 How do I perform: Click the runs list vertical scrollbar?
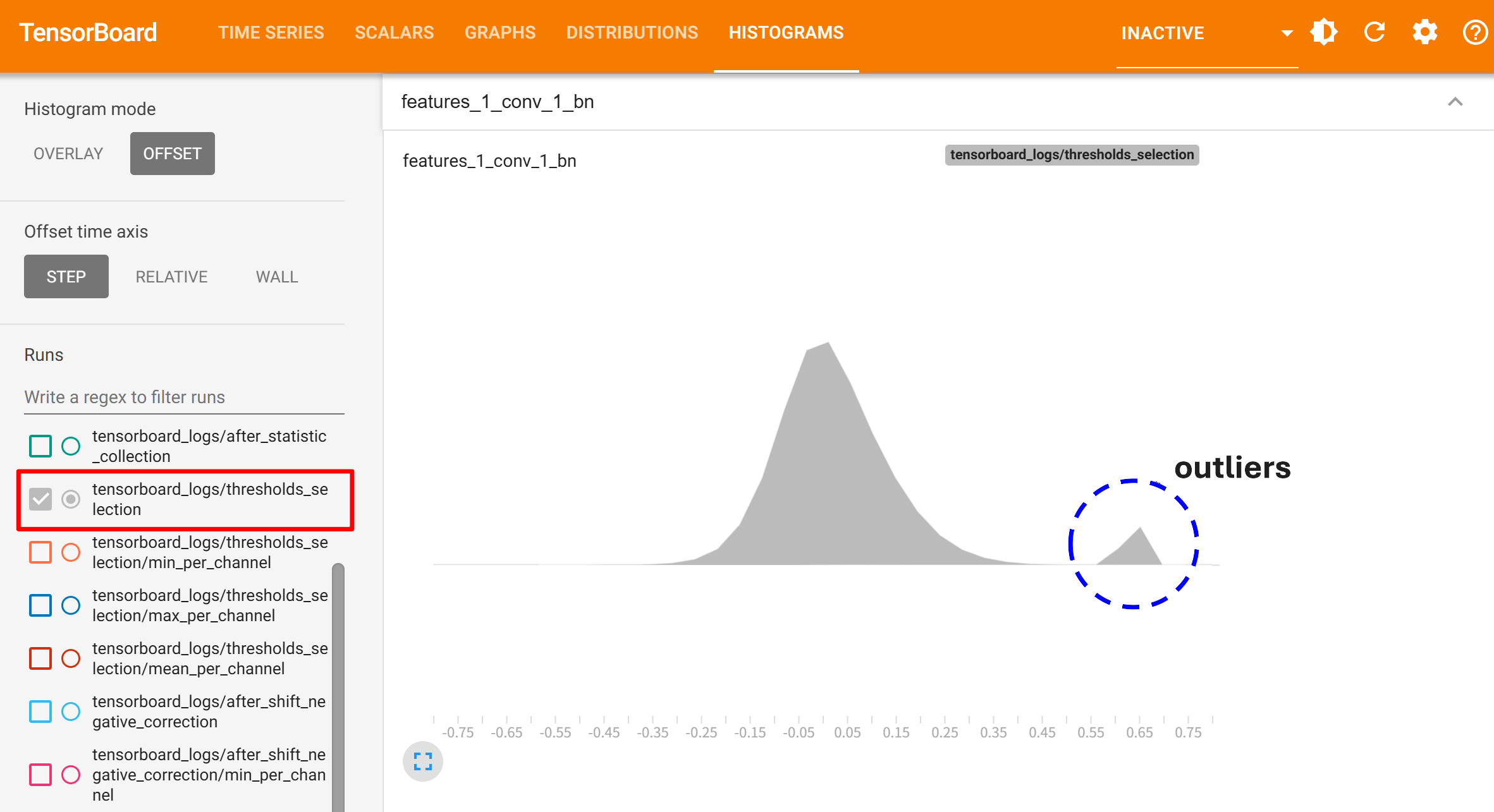(338, 682)
